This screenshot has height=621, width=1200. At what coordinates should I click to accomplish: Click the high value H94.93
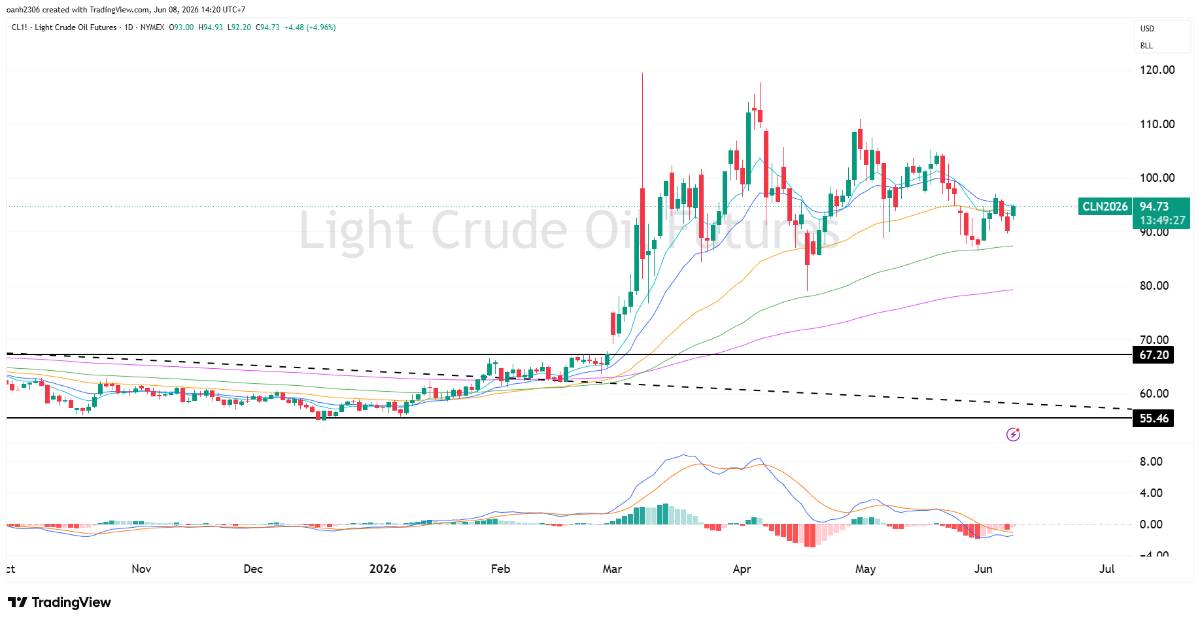click(x=210, y=27)
